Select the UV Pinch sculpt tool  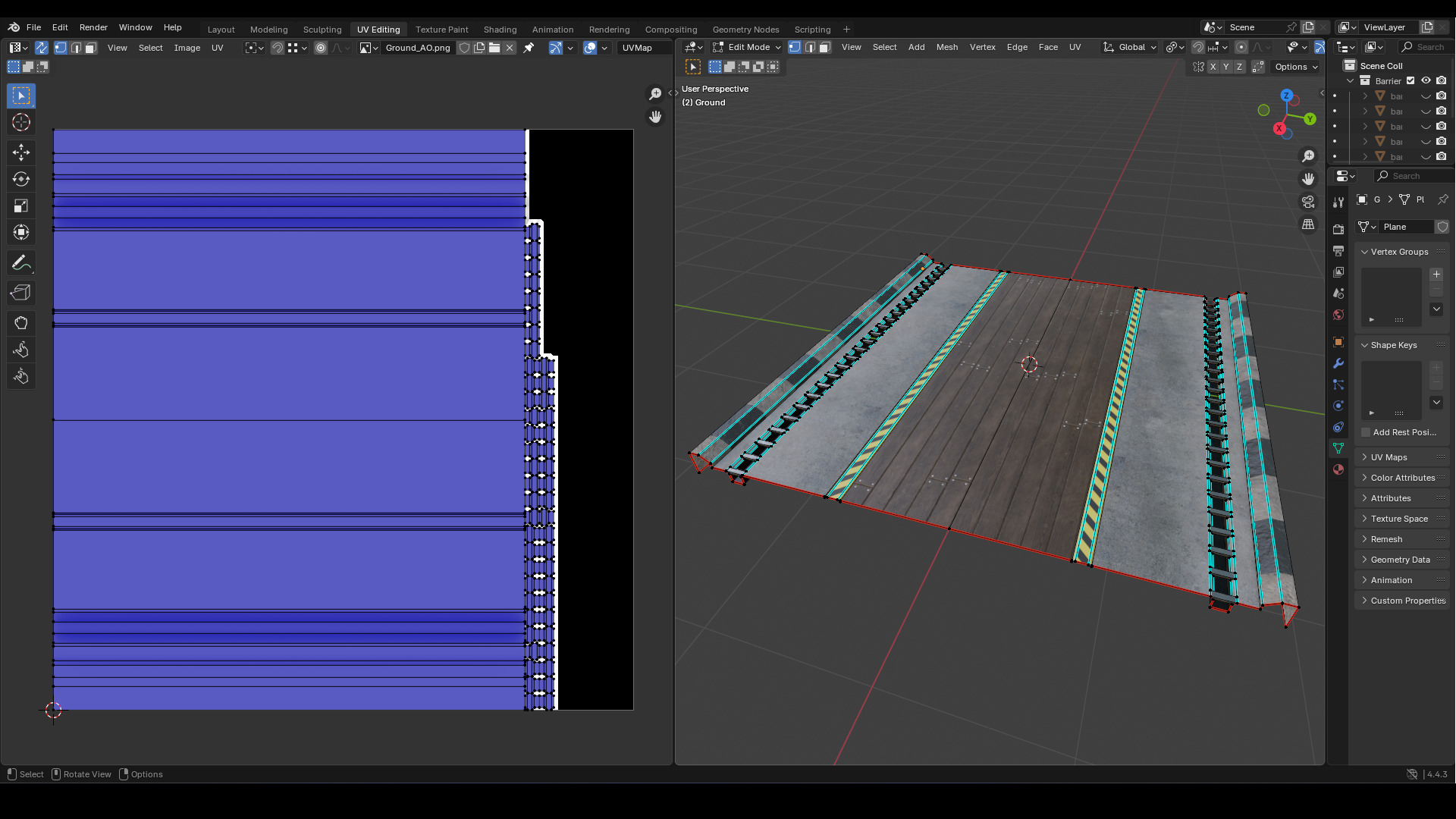pyautogui.click(x=21, y=376)
